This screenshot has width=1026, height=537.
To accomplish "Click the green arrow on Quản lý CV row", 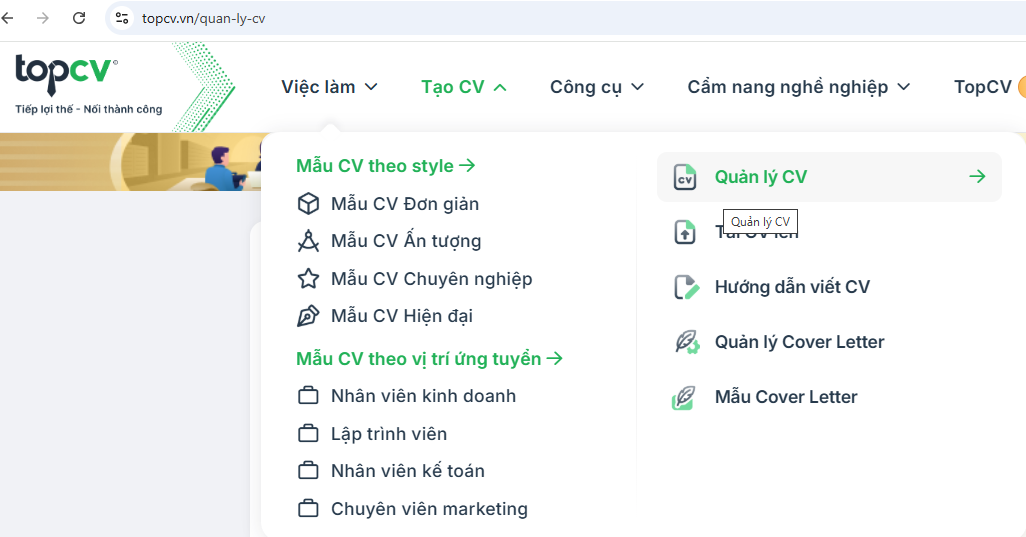I will (x=977, y=176).
